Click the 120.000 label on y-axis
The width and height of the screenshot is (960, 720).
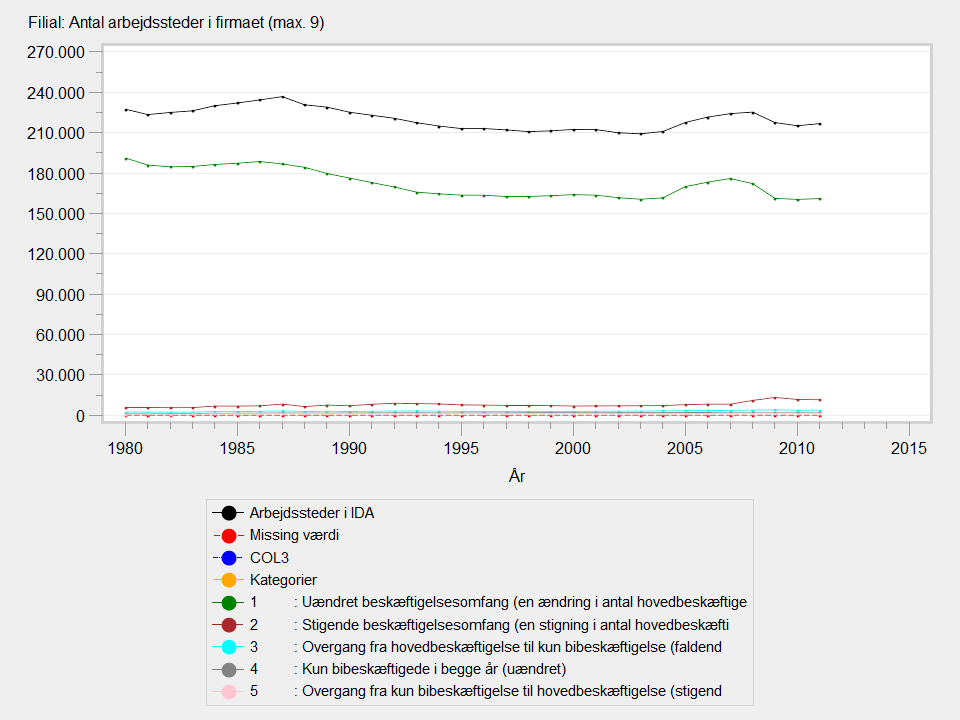tap(56, 254)
